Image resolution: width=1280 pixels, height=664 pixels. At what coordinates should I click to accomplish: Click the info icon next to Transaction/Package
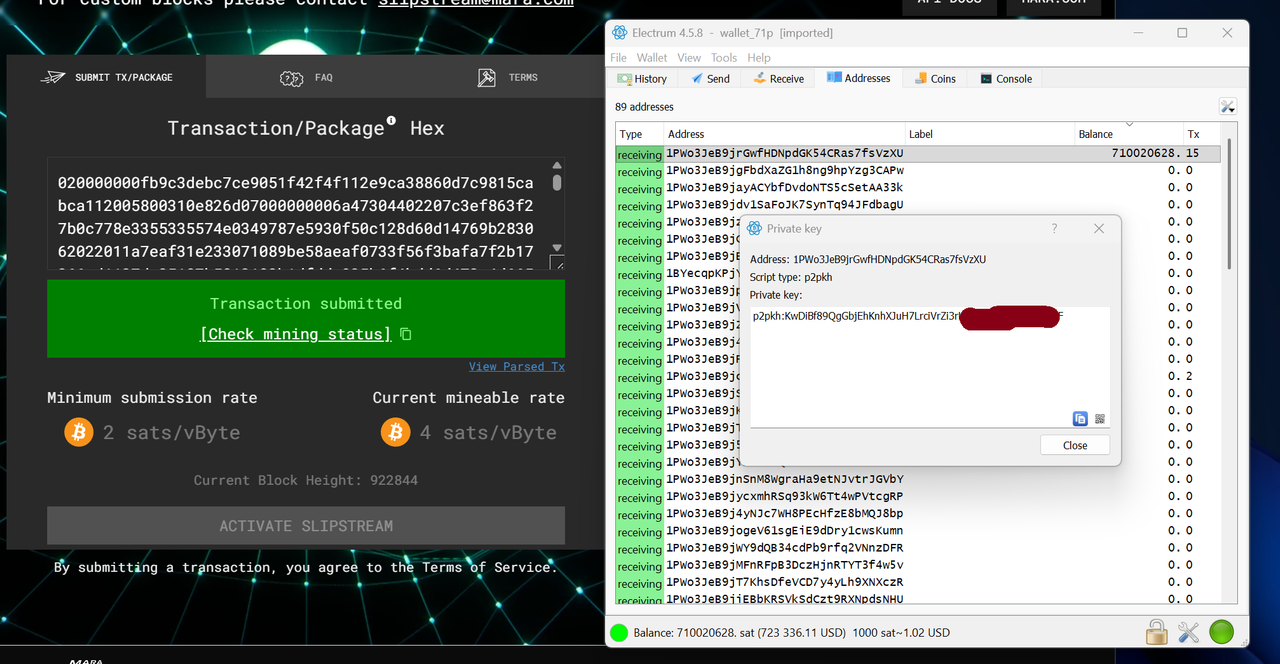click(391, 120)
